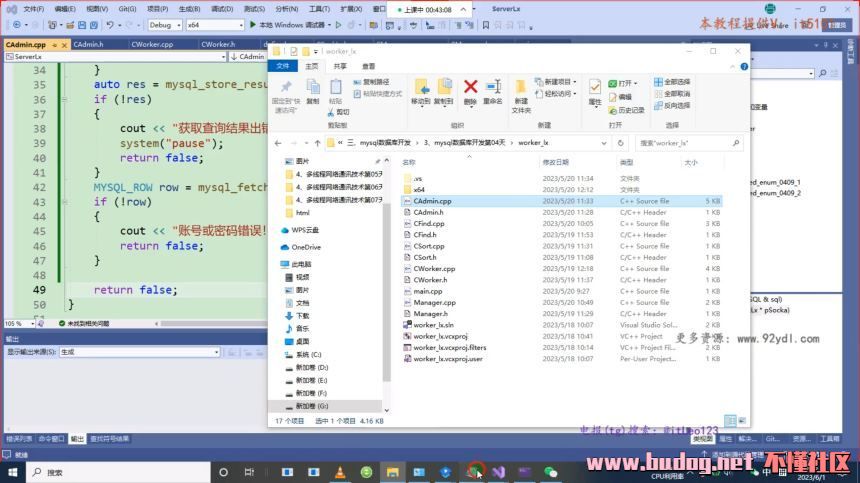
Task: Switch to the CWorker.cpp editor tab
Action: click(152, 44)
